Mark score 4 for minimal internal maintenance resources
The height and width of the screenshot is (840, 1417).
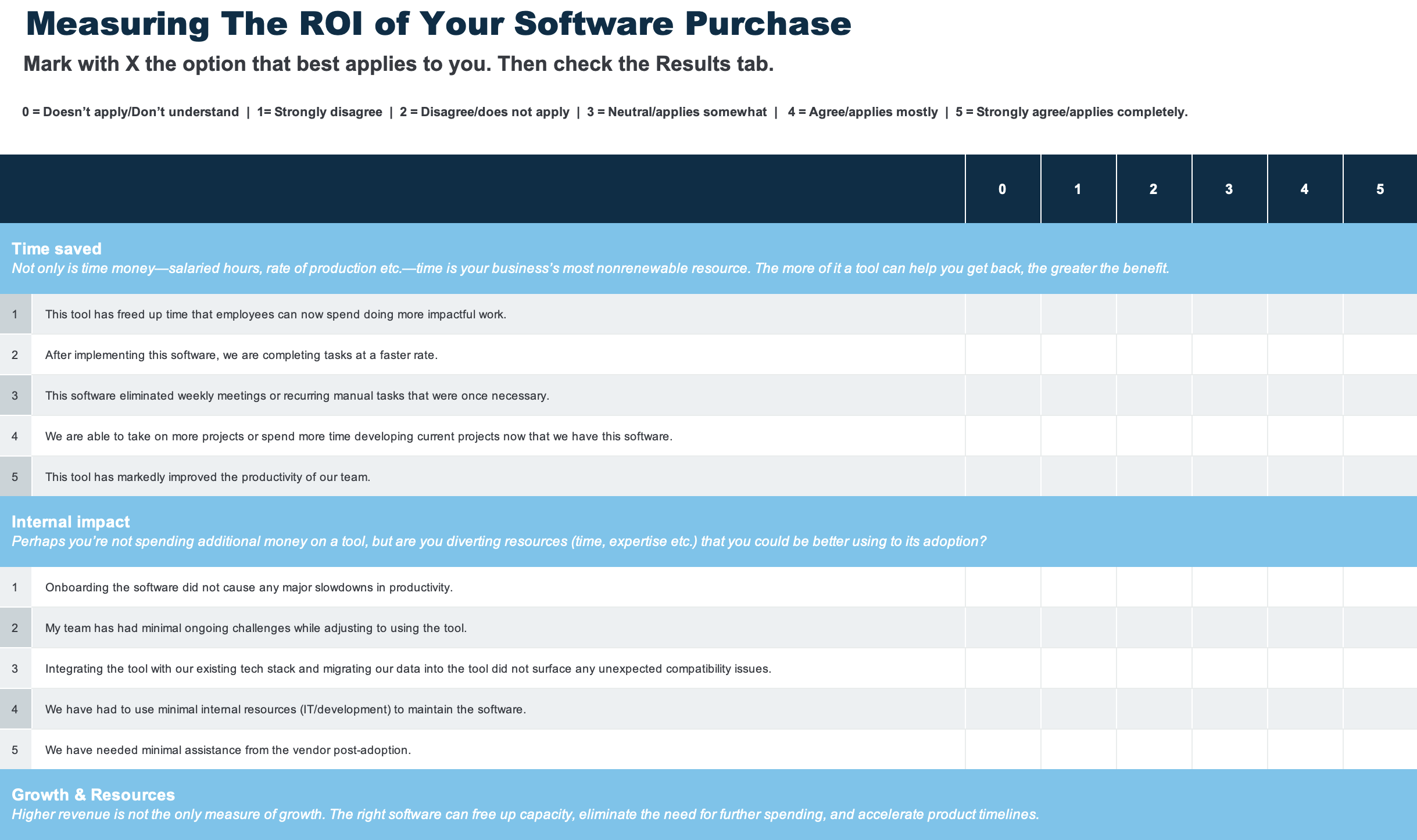tap(1304, 709)
